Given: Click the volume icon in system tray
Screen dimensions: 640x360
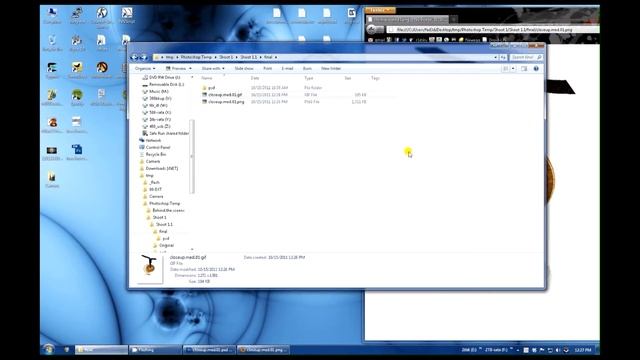Looking at the screenshot, I should tap(558, 350).
